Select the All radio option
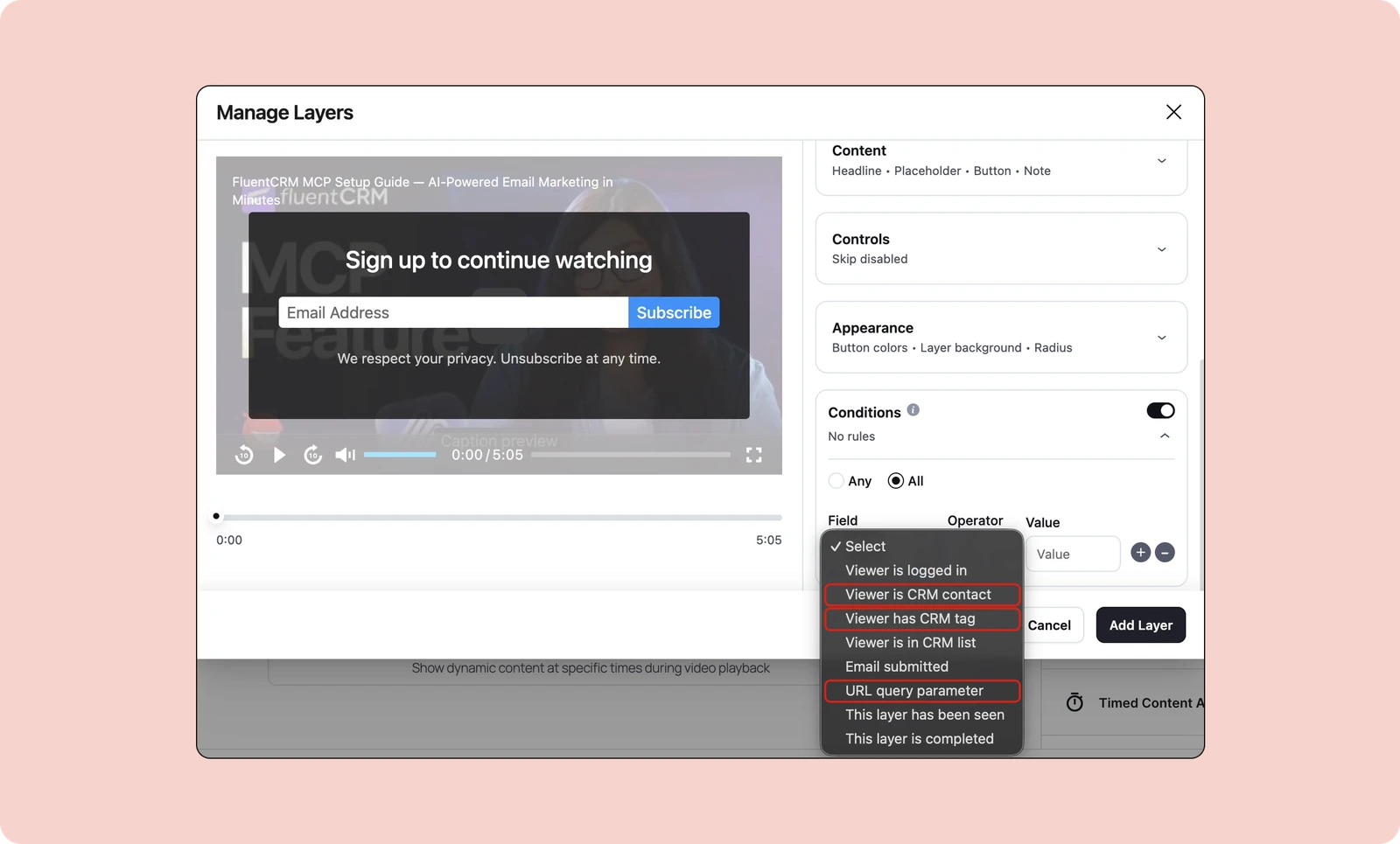The width and height of the screenshot is (1400, 844). (895, 481)
